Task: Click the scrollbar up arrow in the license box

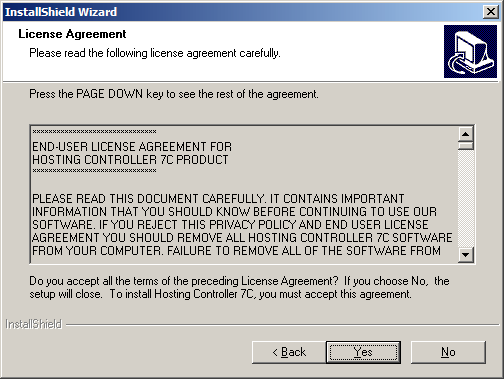Action: tap(466, 134)
